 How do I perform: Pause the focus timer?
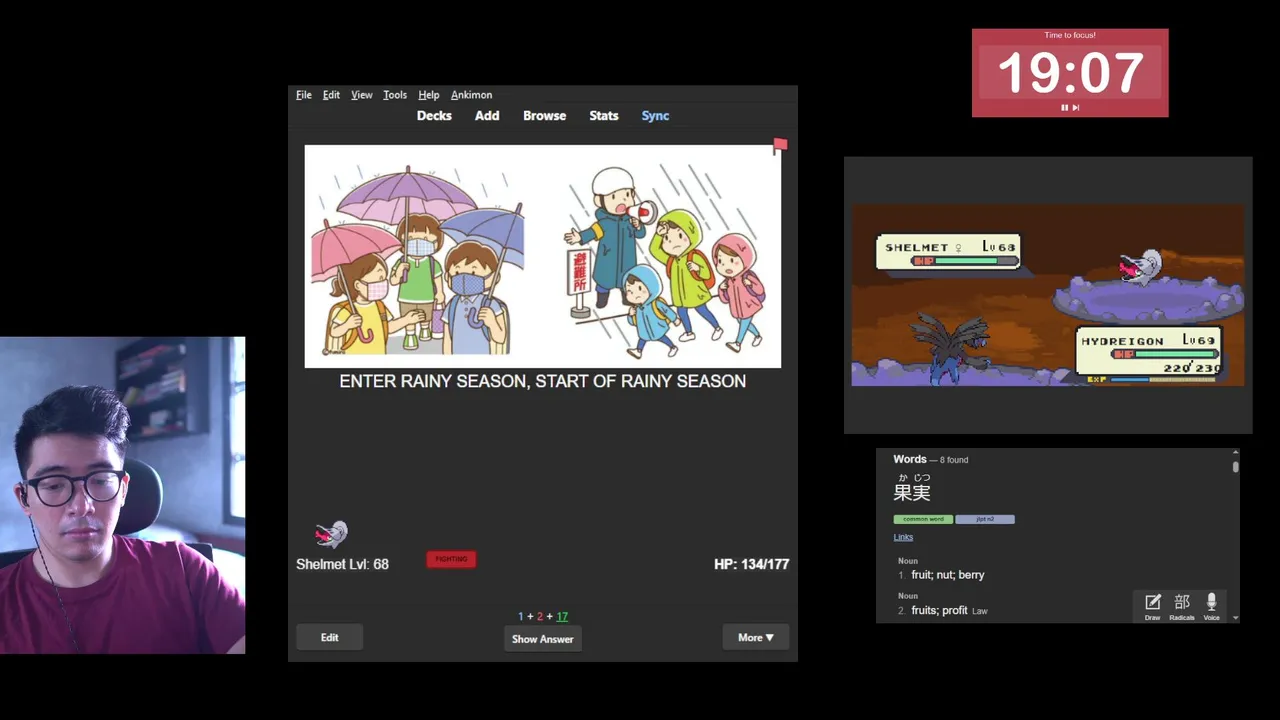click(x=1064, y=107)
